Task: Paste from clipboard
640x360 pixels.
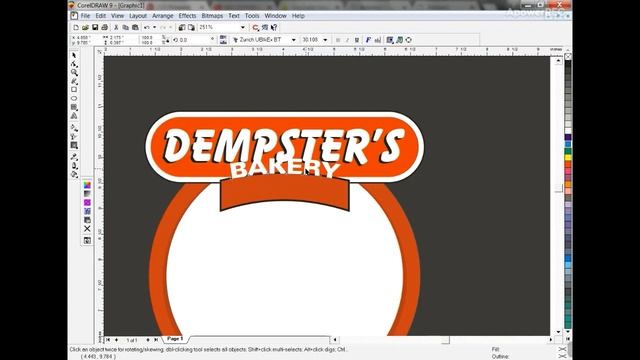Action: [x=135, y=27]
